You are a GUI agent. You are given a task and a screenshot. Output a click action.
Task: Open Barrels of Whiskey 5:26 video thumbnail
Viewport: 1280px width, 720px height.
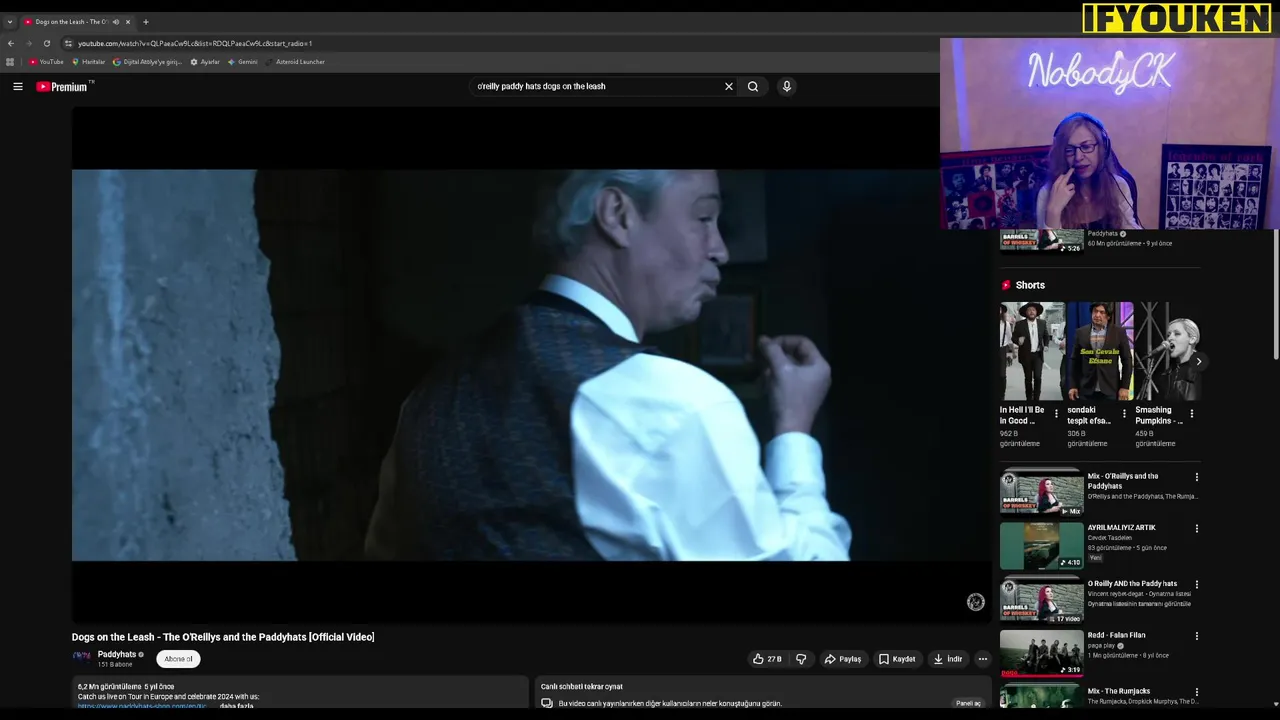[1041, 241]
